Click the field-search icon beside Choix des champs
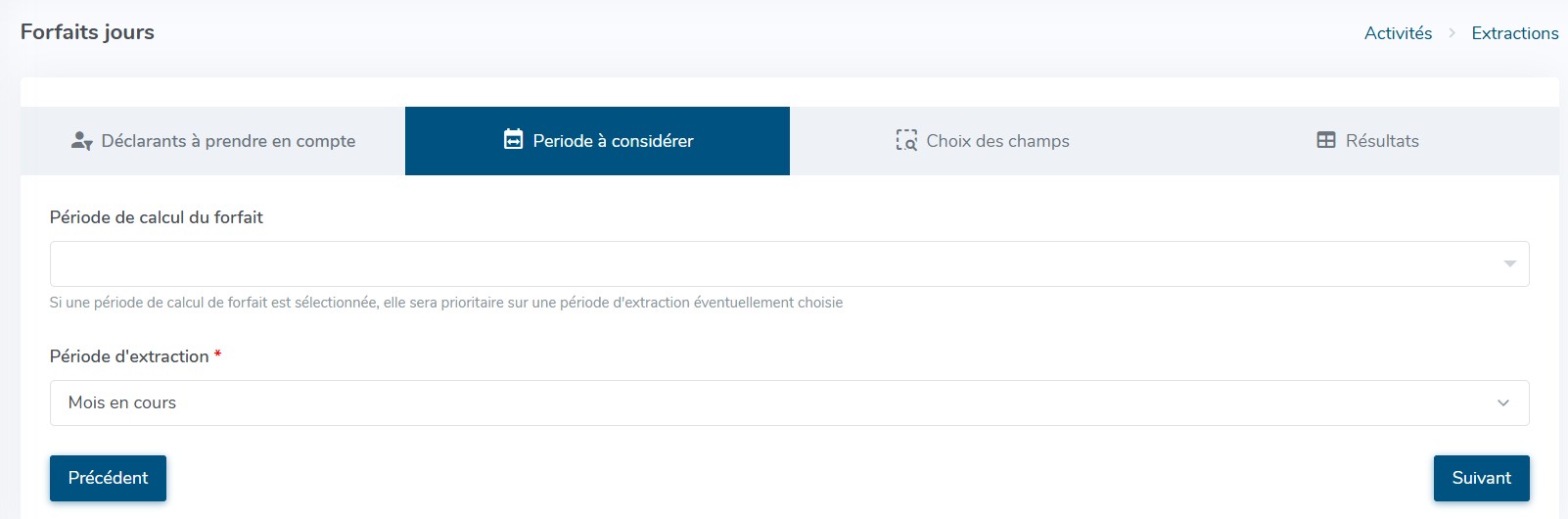This screenshot has height=519, width=1568. (906, 141)
